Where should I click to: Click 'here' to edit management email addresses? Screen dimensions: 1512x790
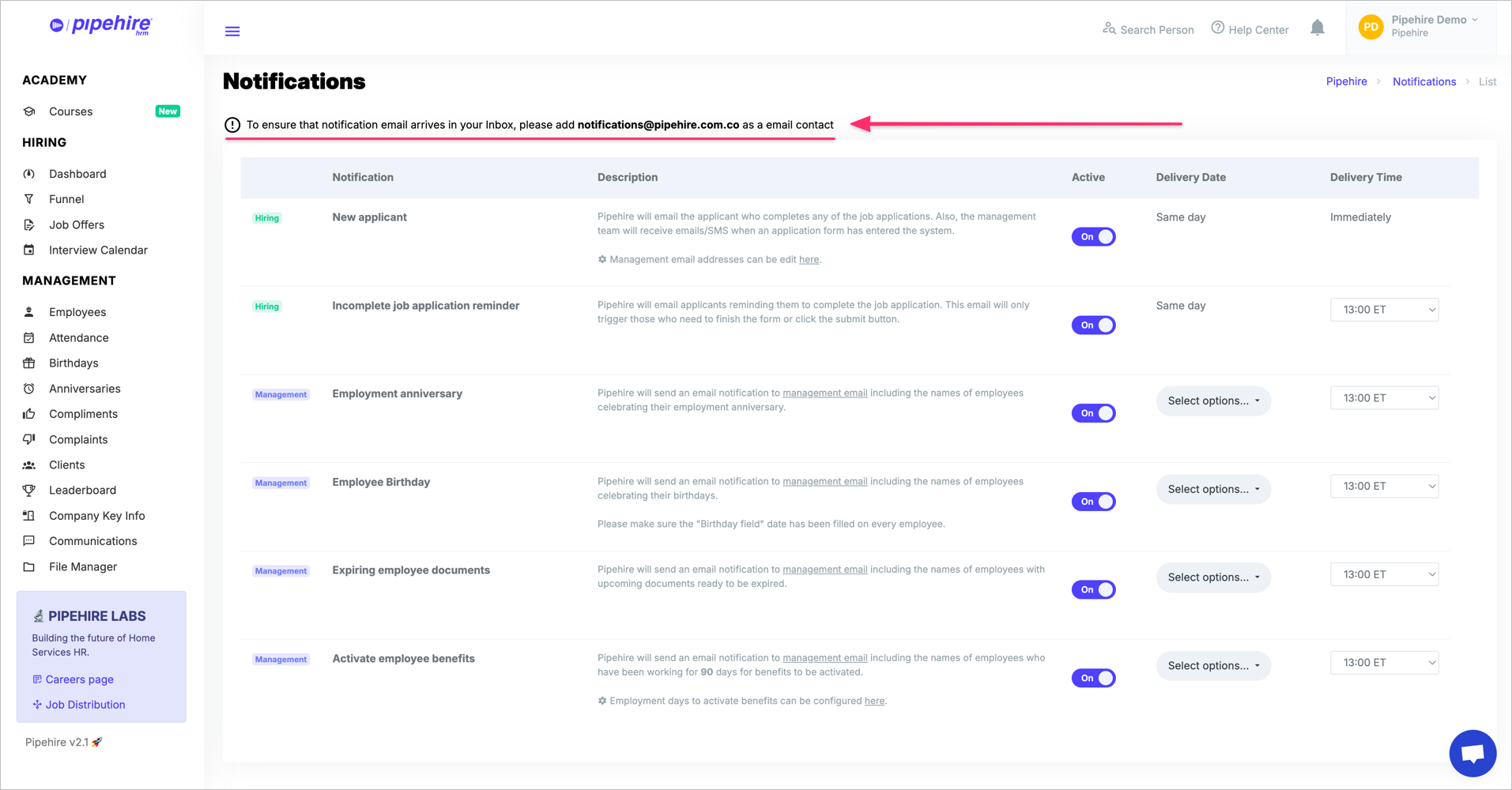click(x=809, y=260)
